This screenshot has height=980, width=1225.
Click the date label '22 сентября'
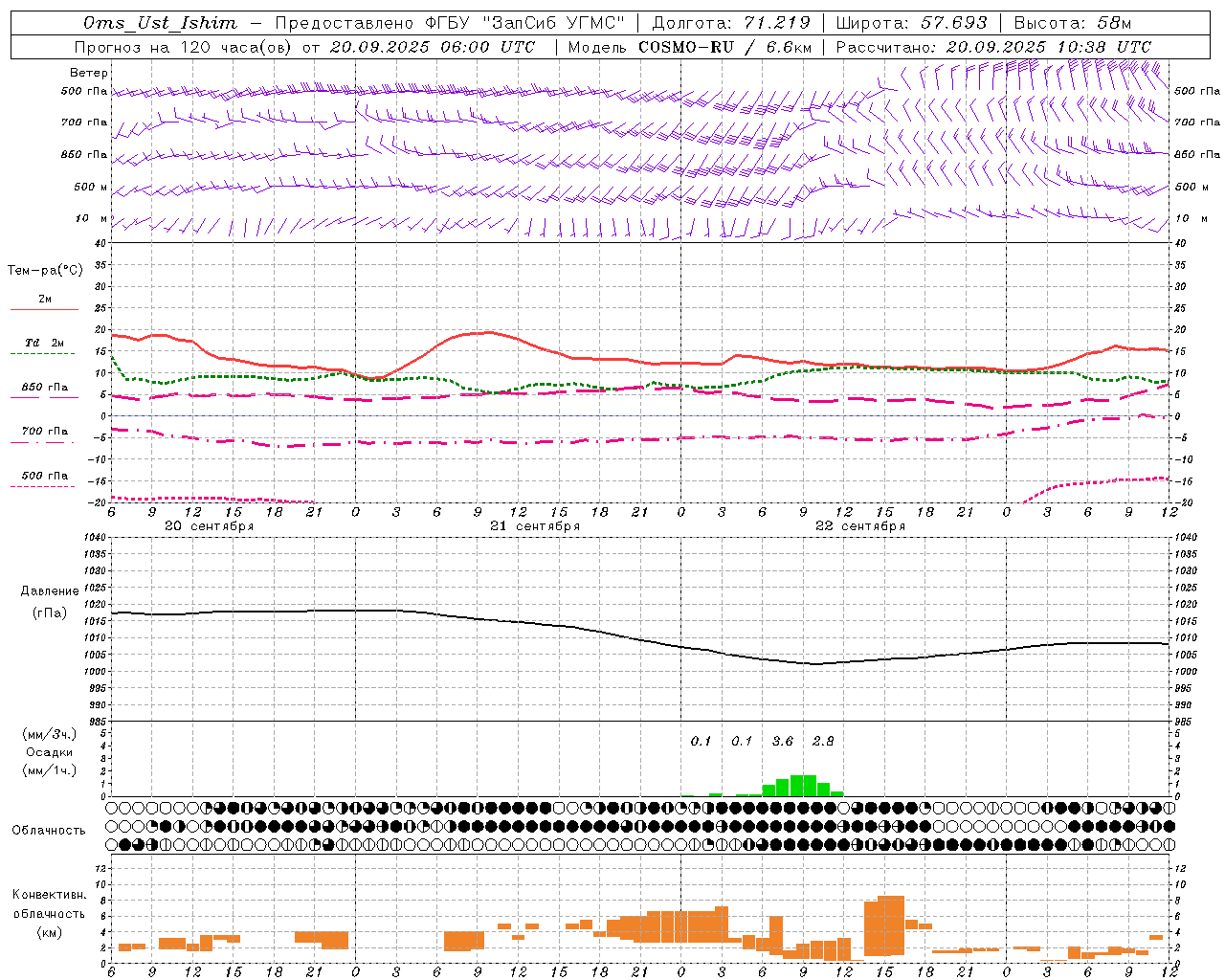860,526
